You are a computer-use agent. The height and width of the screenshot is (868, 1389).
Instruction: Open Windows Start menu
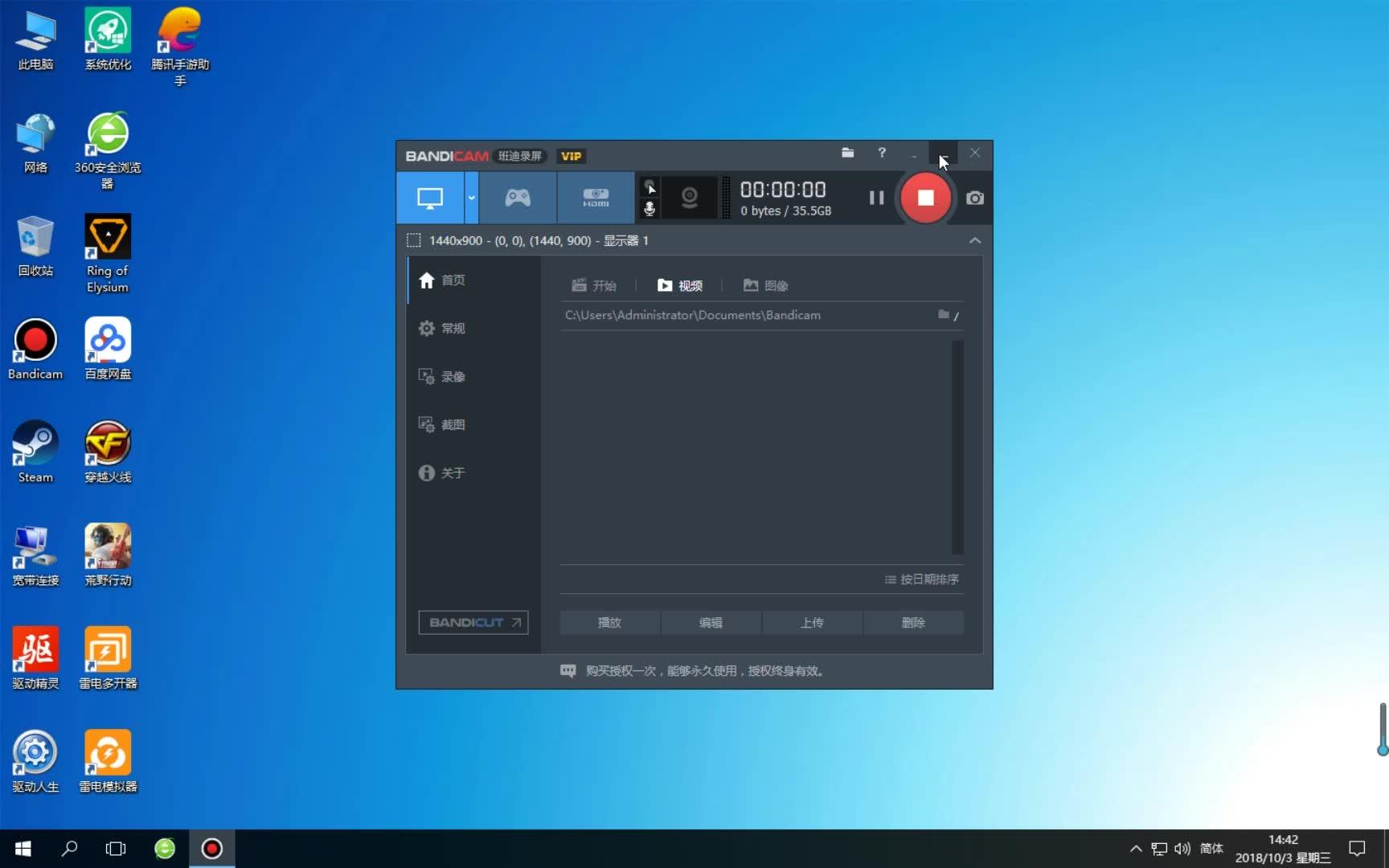tap(23, 849)
